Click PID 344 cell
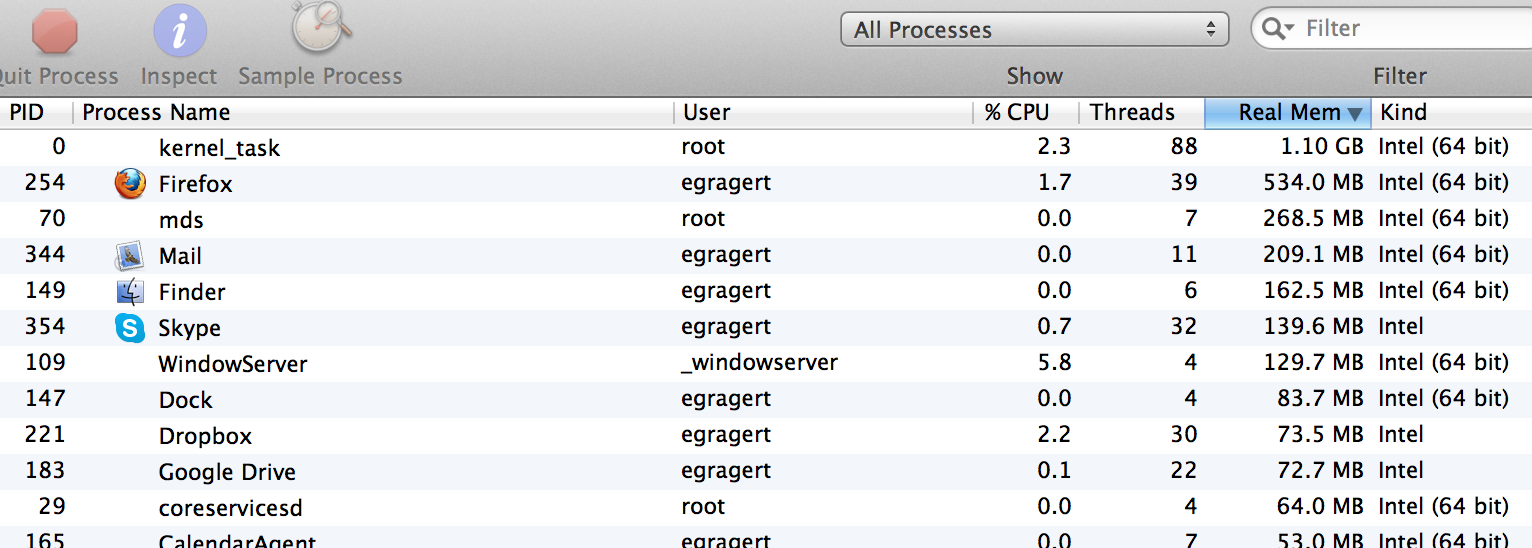 [x=46, y=255]
